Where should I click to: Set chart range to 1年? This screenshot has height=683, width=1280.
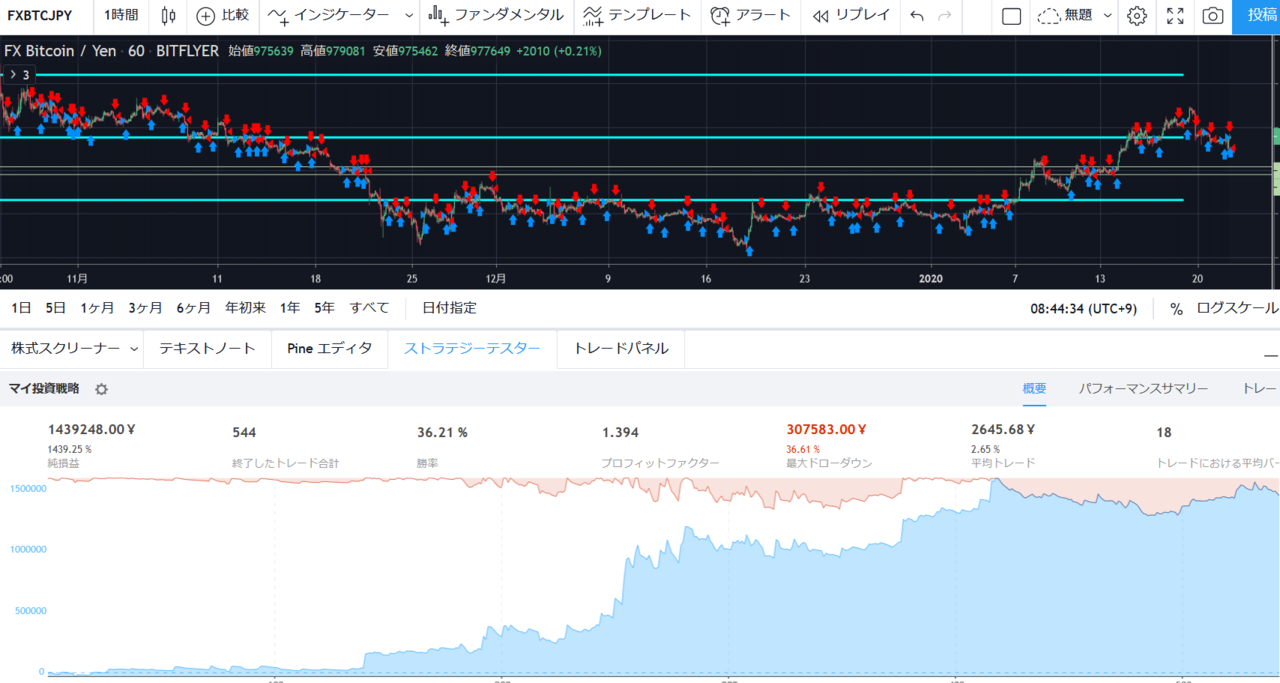tap(290, 308)
